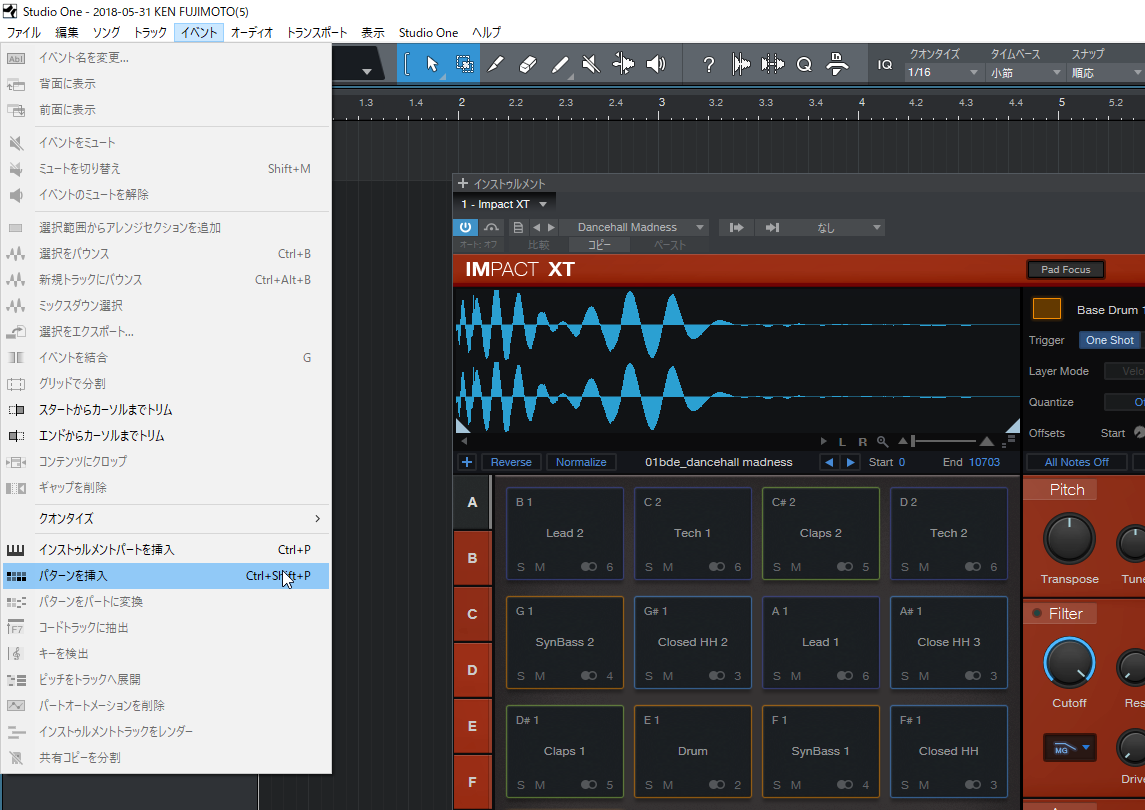Screen dimensions: 1145x810
Task: Open the Dancehall Madness preset dropdown
Action: point(635,227)
